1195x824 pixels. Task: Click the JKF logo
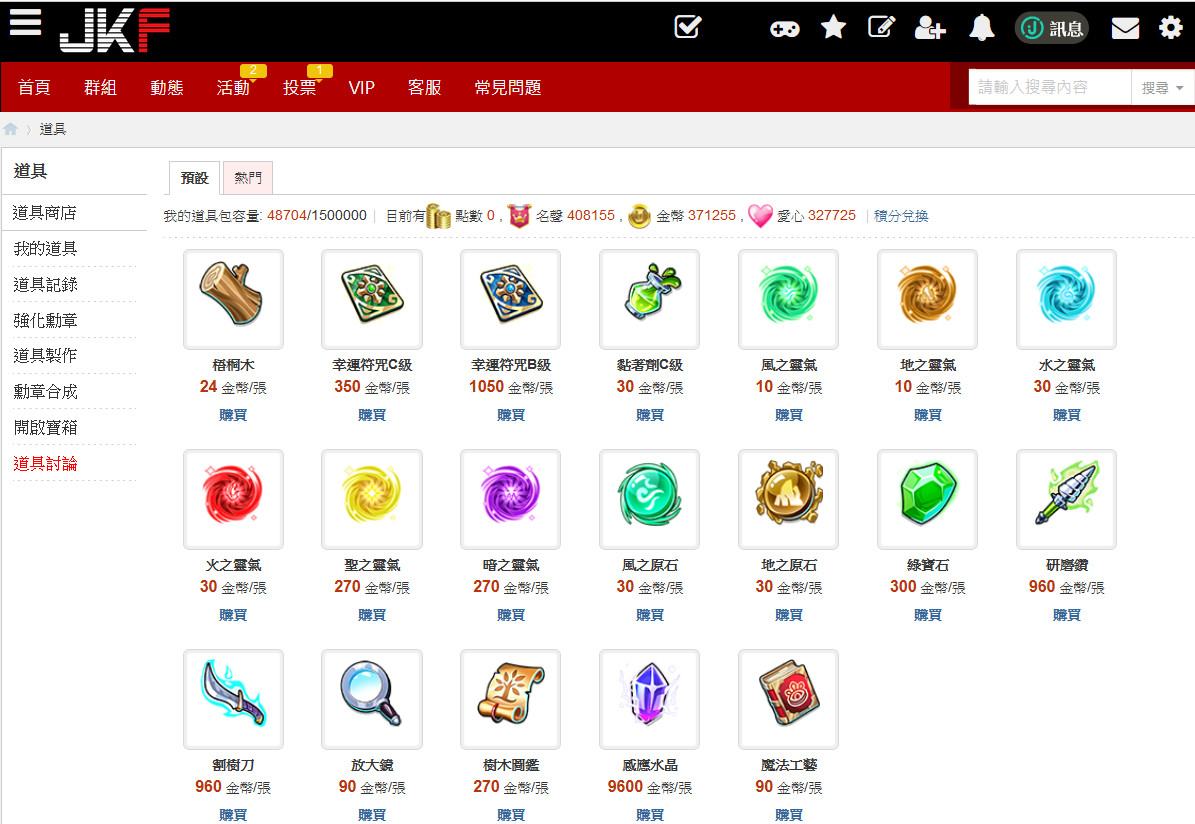click(x=114, y=30)
